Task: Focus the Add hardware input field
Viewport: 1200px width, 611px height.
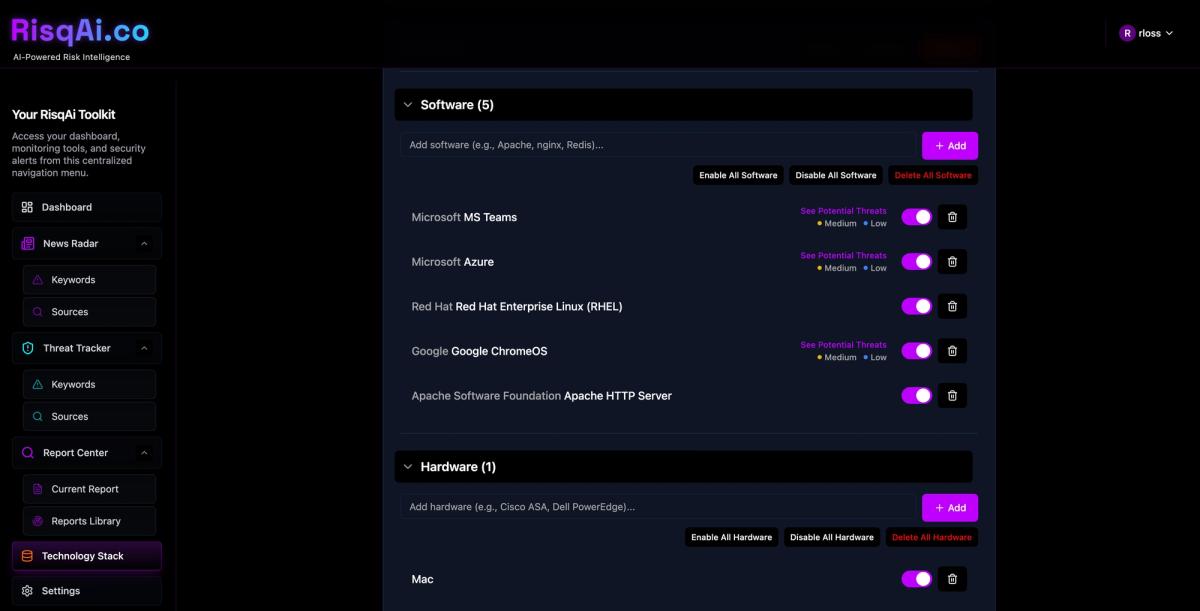Action: (659, 507)
